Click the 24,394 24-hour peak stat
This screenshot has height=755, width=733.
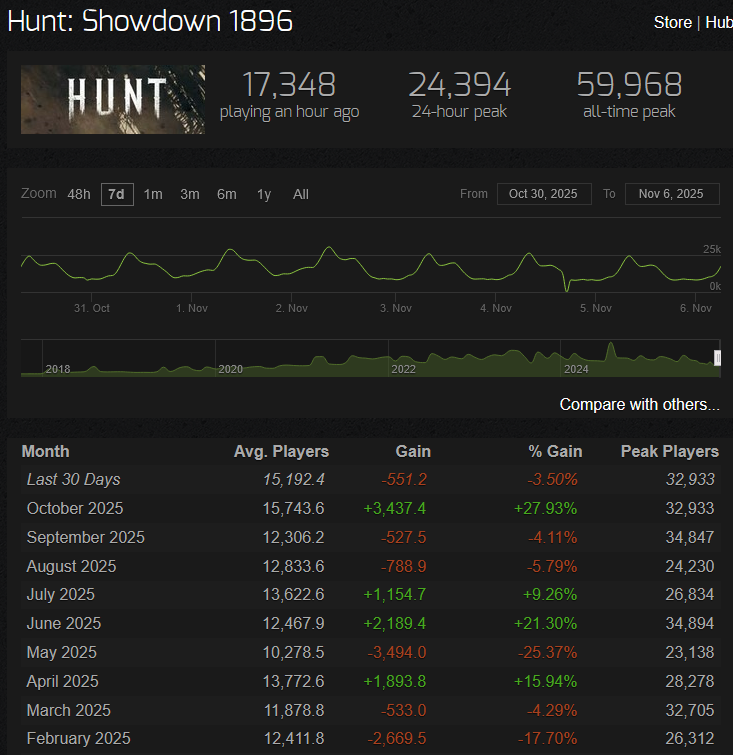[459, 95]
